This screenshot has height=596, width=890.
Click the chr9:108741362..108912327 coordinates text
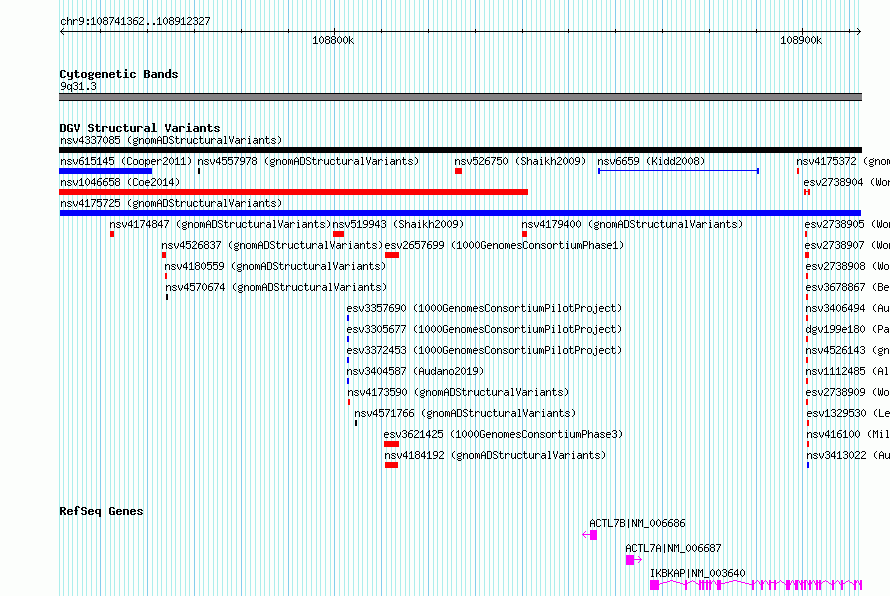click(135, 21)
